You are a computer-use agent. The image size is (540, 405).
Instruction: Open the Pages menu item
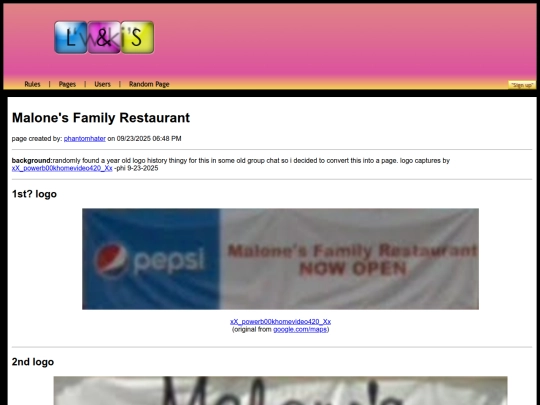tap(67, 84)
